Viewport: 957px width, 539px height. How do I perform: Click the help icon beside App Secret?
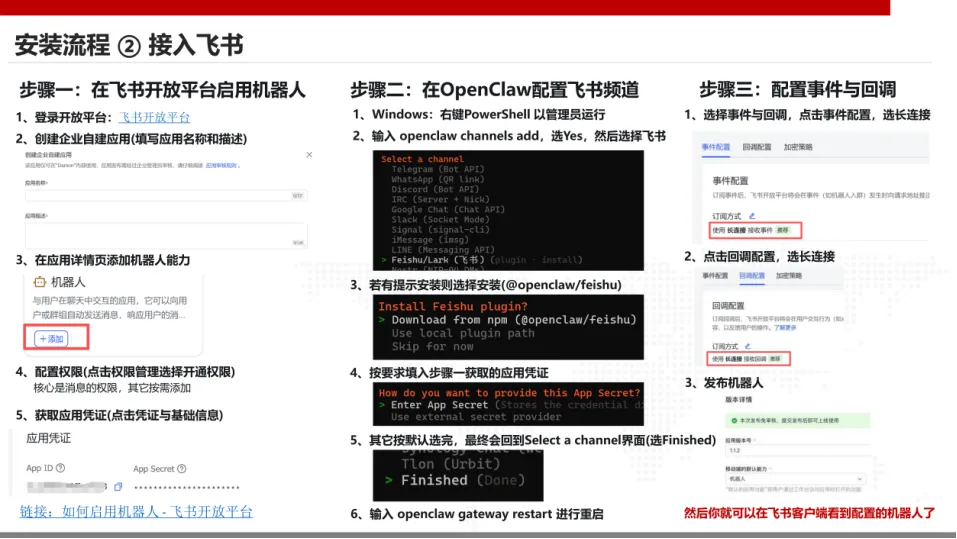(x=182, y=469)
